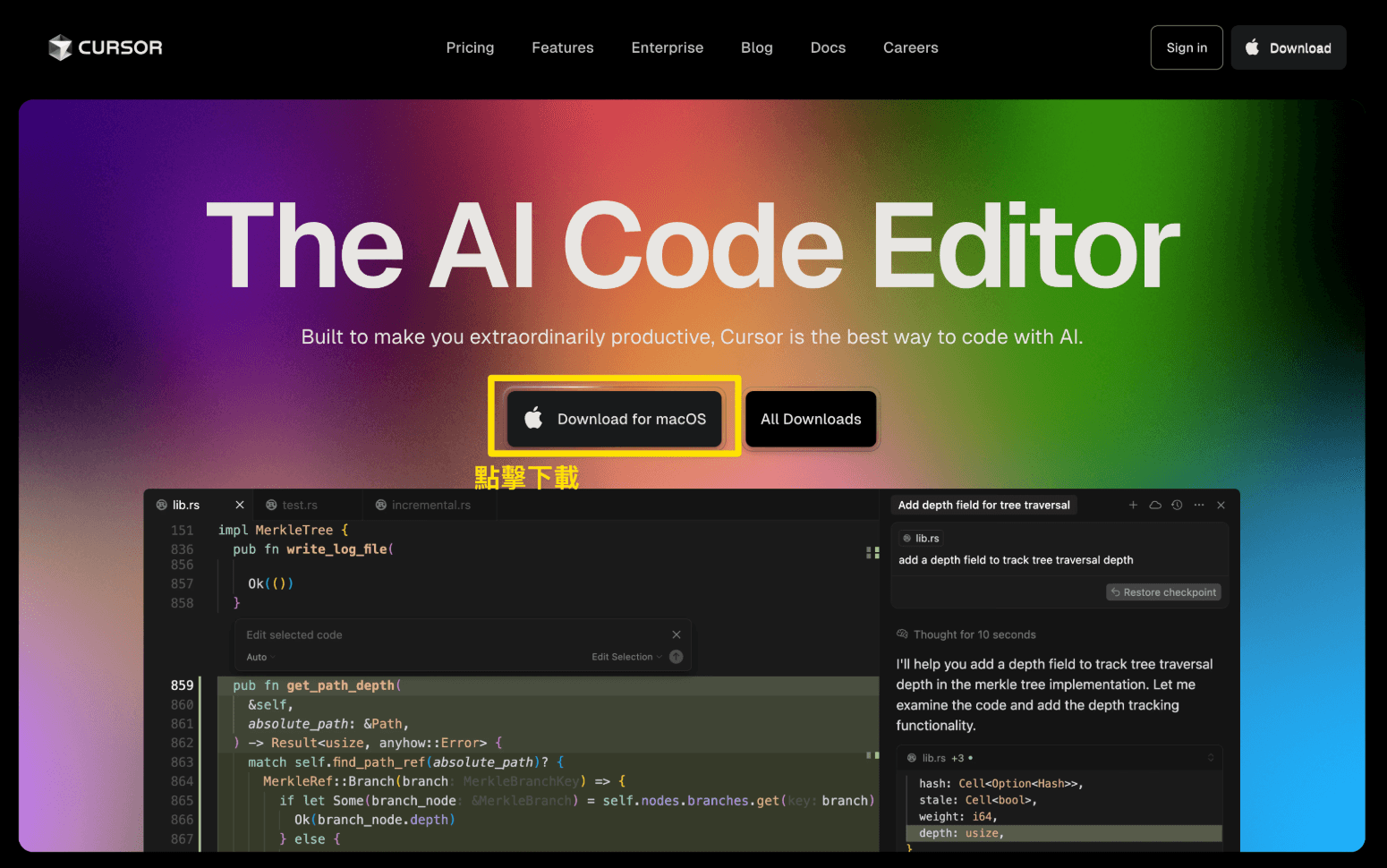The image size is (1387, 868).
Task: Click the 'hash: Cell<Option<Hash>>,' line
Action: coord(1000,783)
